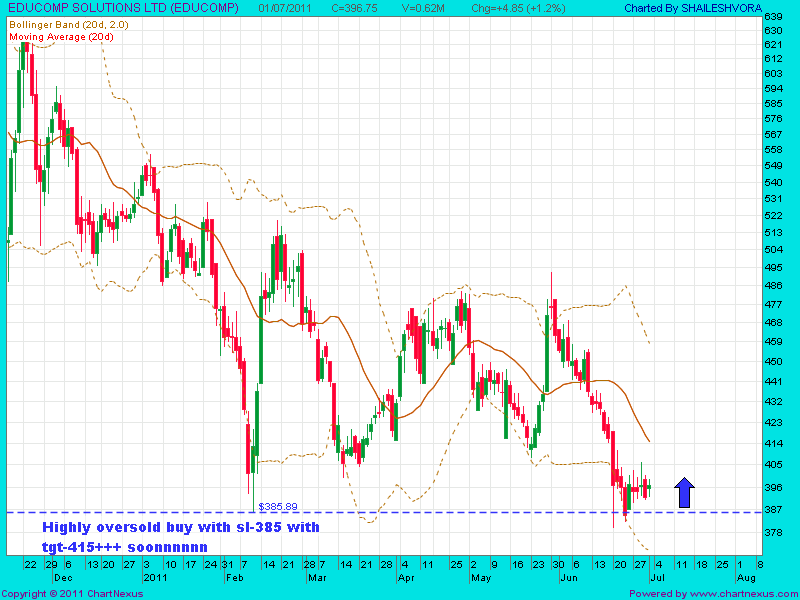Click the 441 price axis label
Image resolution: width=800 pixels, height=600 pixels.
(x=773, y=381)
